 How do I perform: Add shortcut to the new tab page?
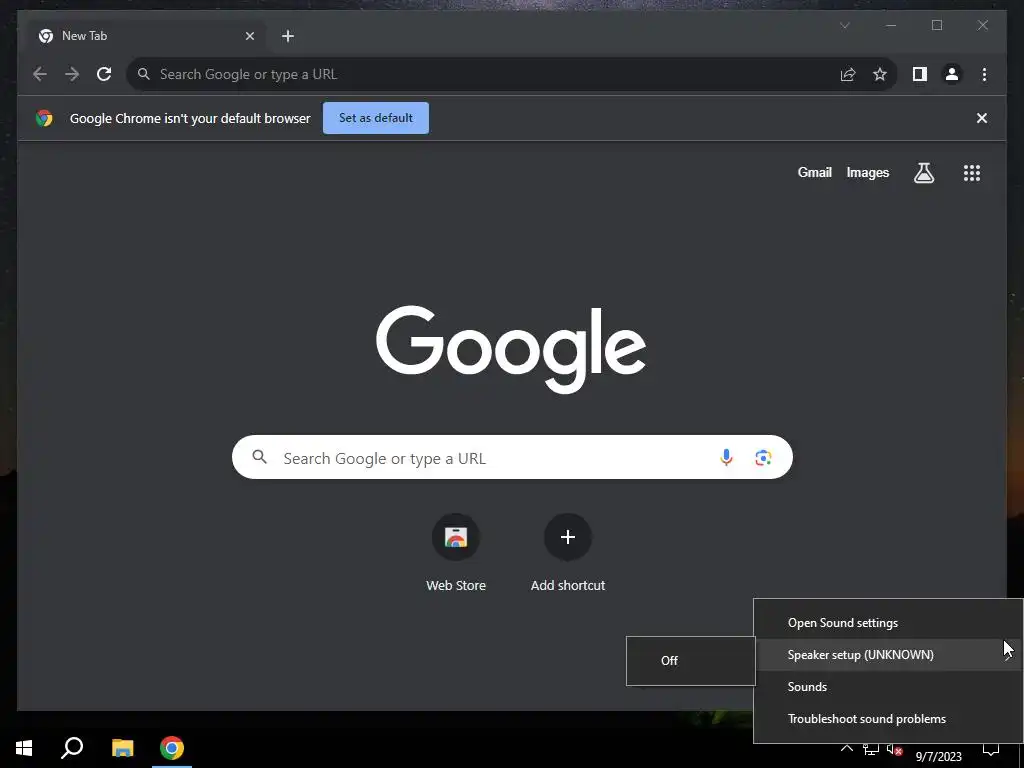click(568, 554)
